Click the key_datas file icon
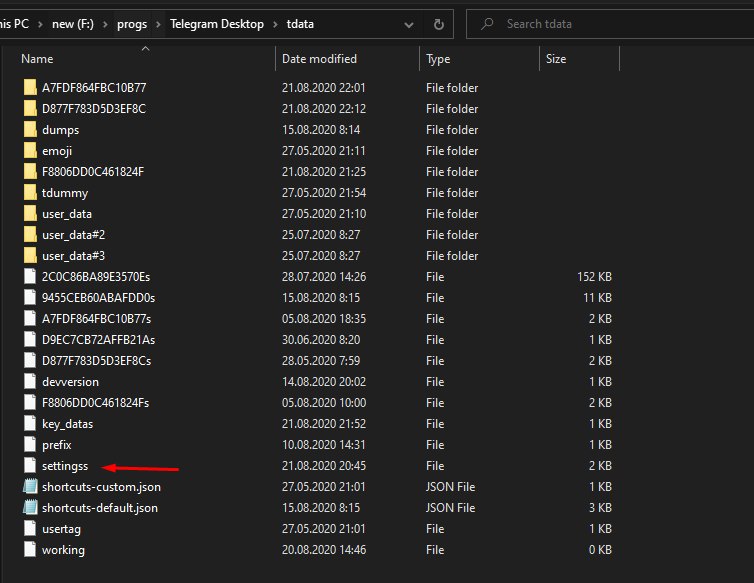Viewport: 754px width, 583px height. click(30, 424)
